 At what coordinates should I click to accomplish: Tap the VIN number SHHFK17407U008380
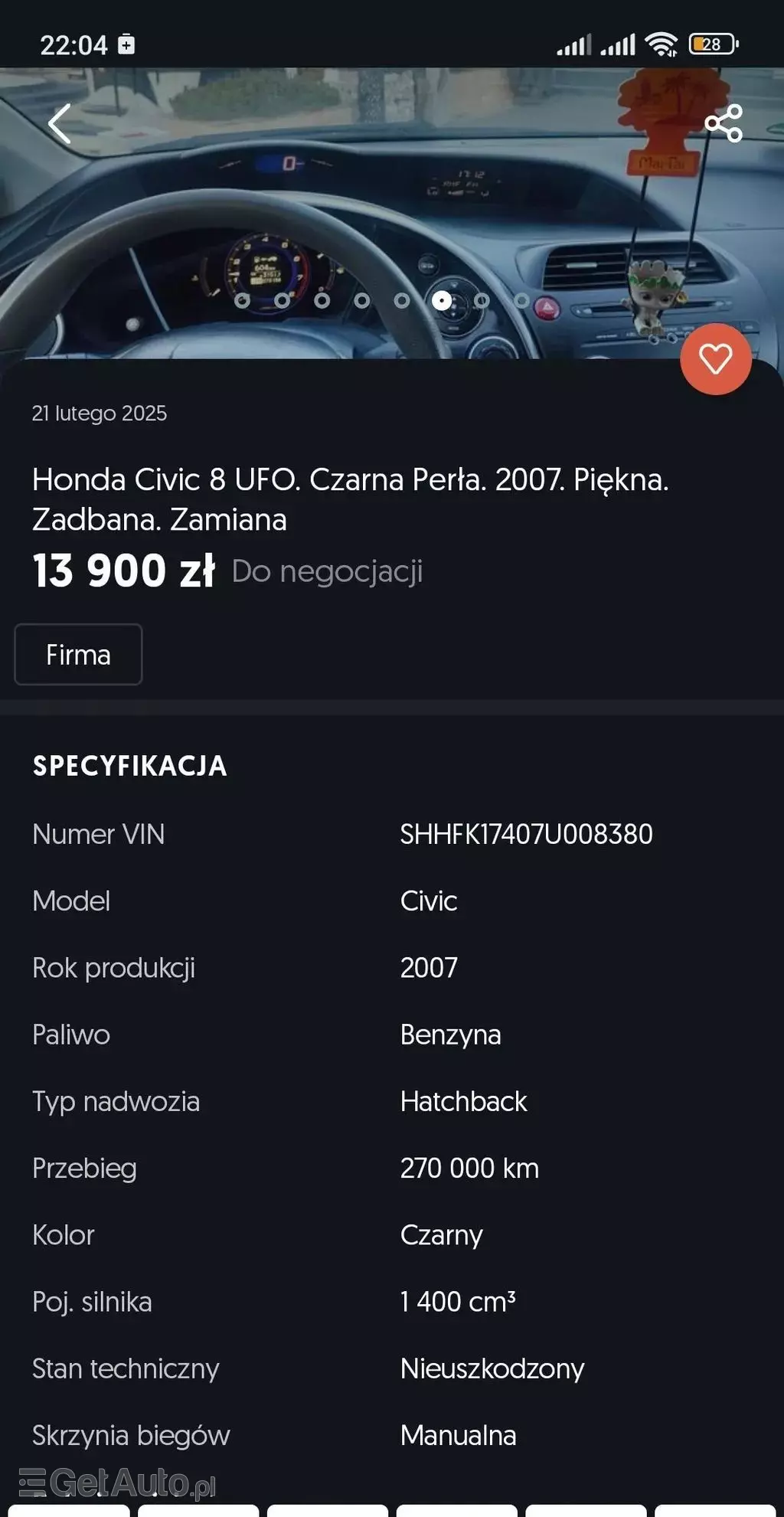pyautogui.click(x=526, y=834)
